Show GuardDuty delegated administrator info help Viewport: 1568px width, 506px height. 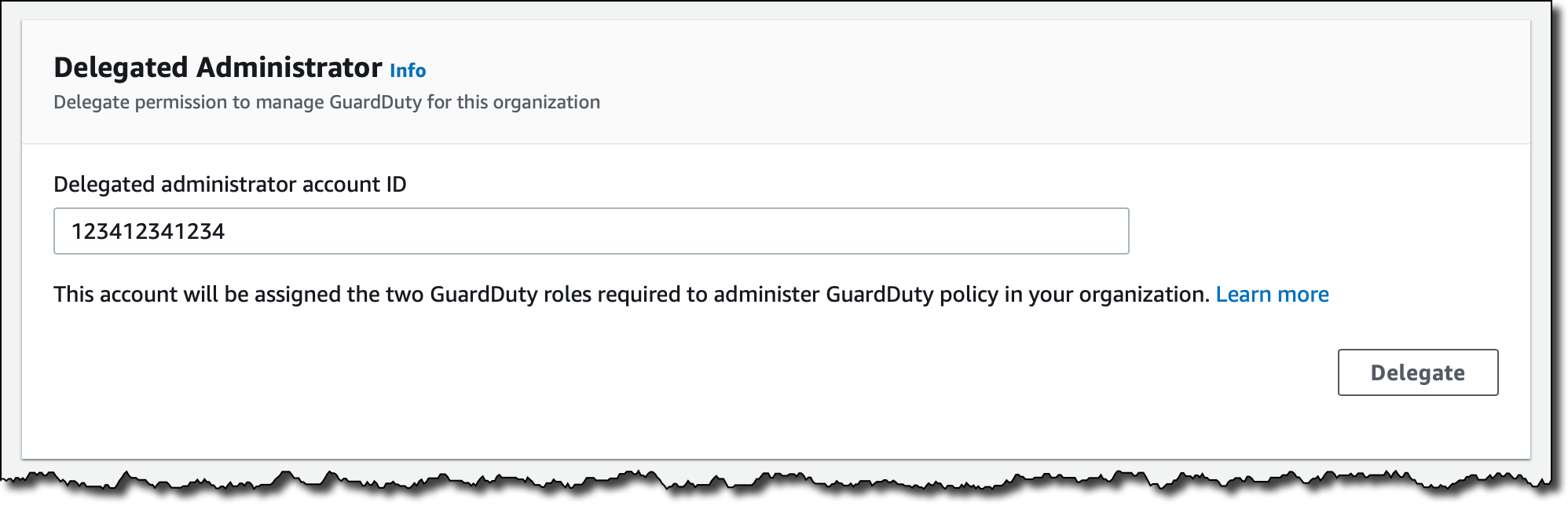click(408, 71)
